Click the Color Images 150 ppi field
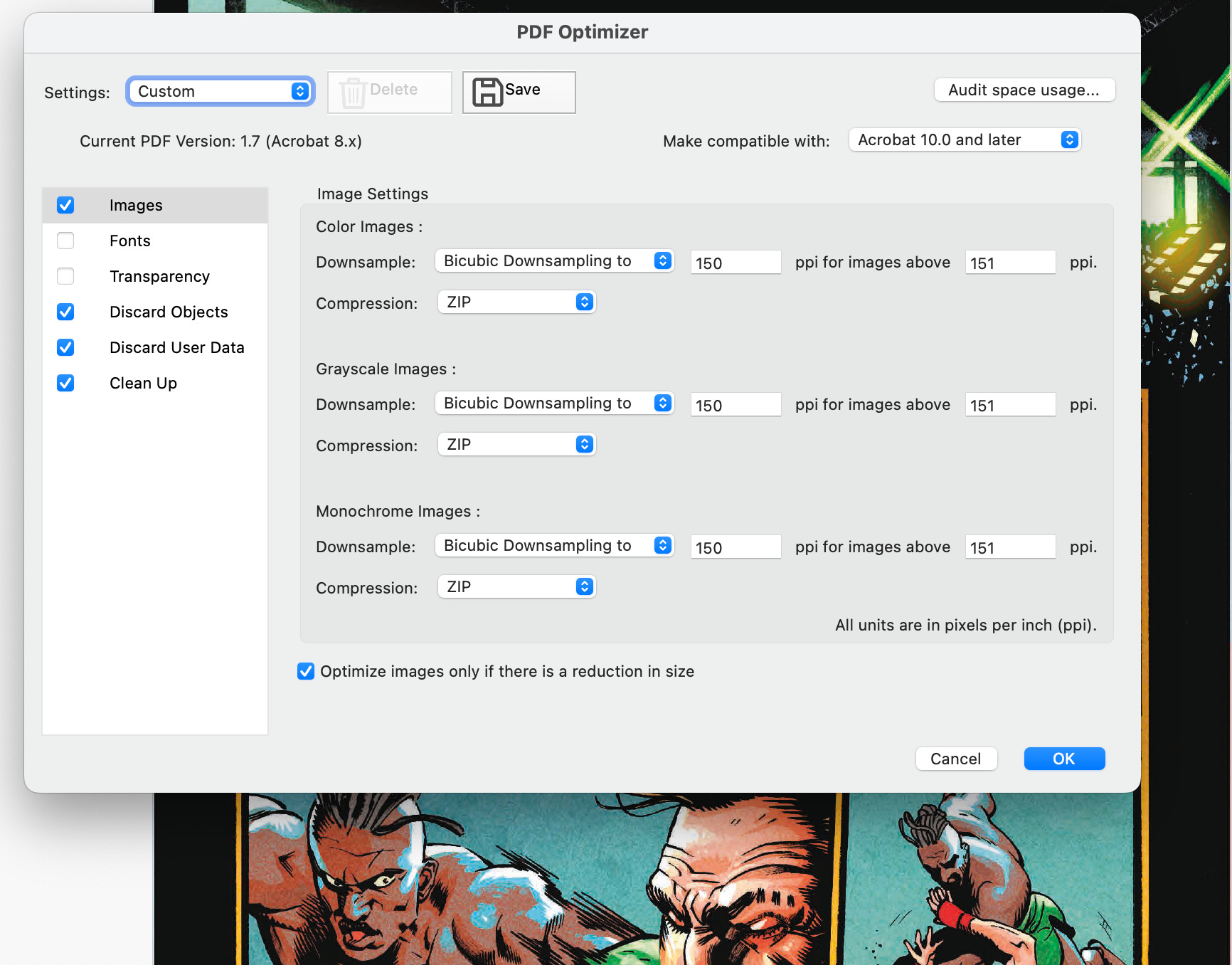Screen dimensions: 1232x965 (736, 263)
